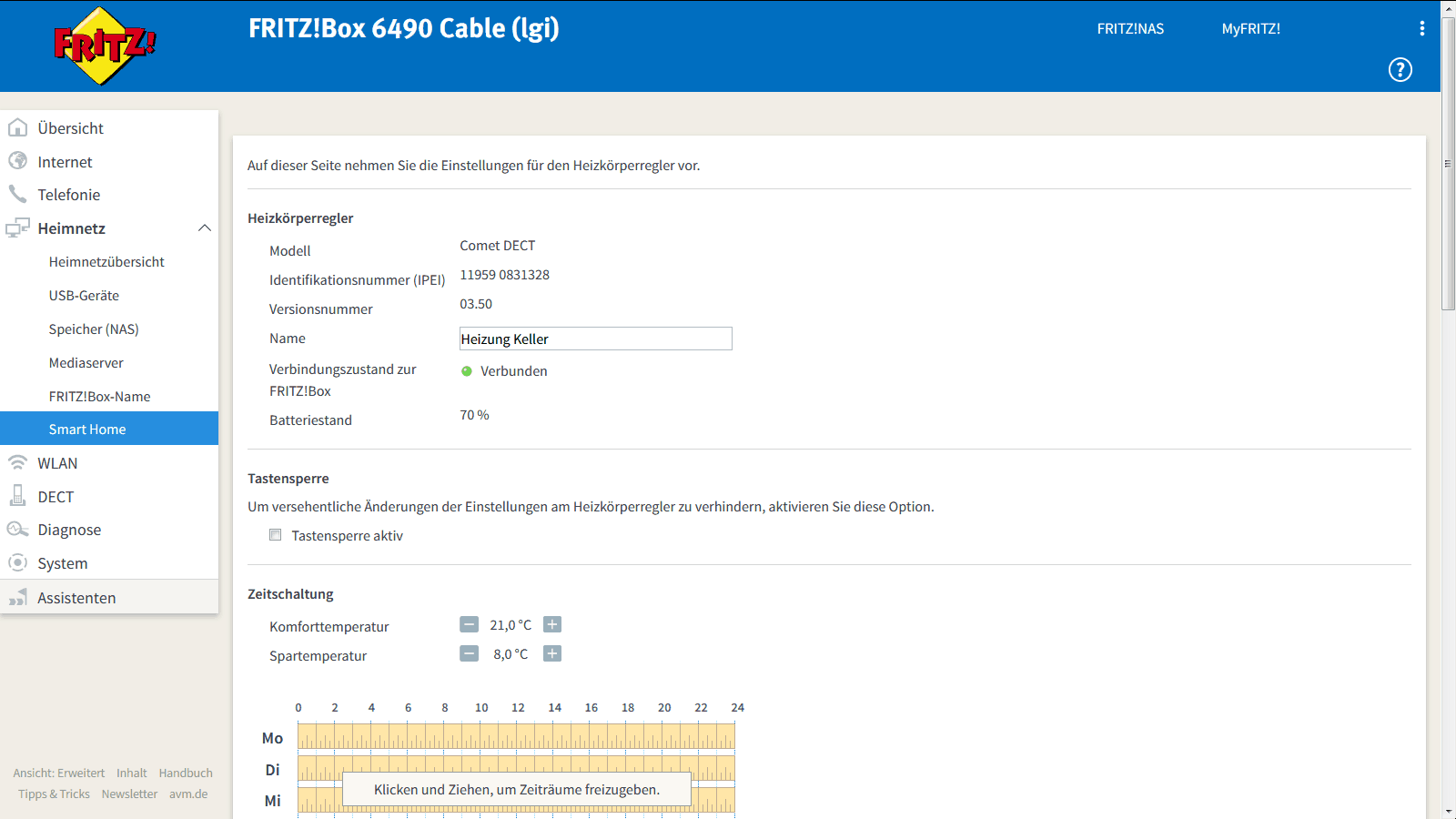Click the scrollbar up arrow
Screen dimensions: 1456x819
pos(1449,7)
